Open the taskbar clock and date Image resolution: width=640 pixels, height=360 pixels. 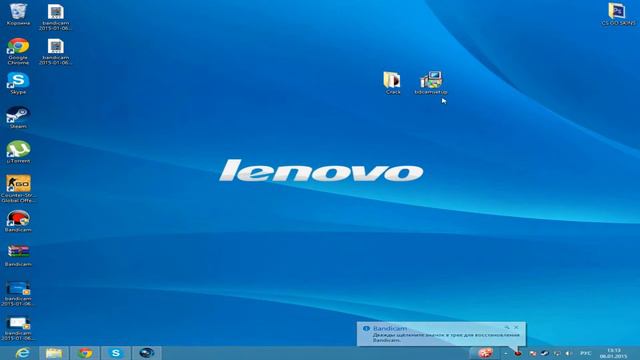(613, 353)
